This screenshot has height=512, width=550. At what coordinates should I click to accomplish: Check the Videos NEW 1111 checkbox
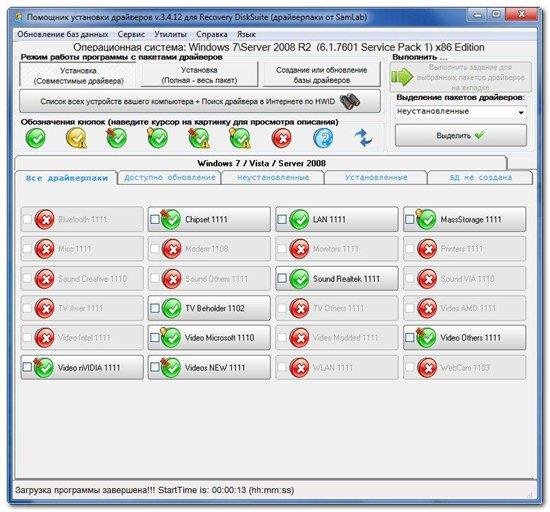point(154,368)
